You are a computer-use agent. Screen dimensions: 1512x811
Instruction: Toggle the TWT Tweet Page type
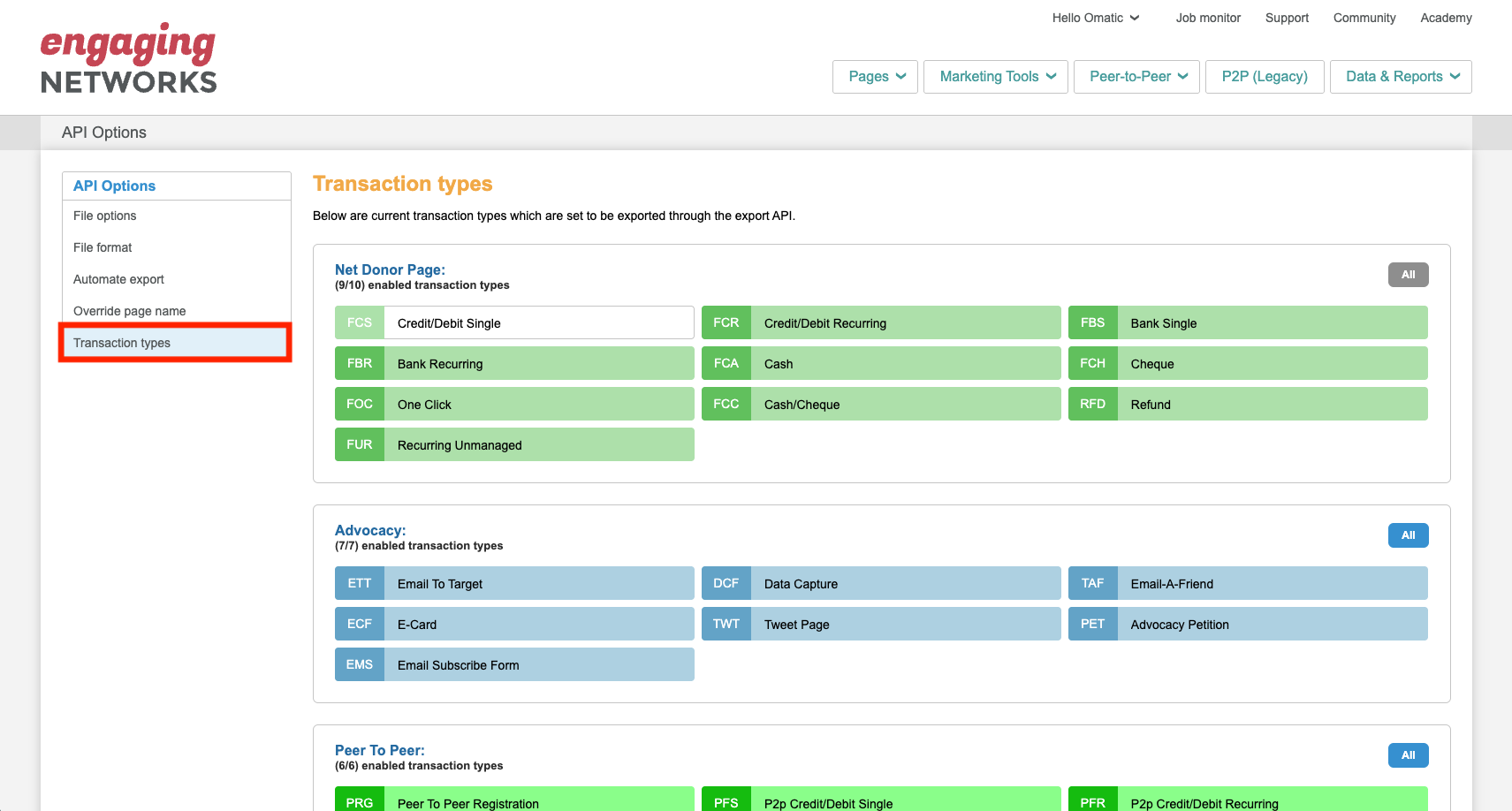[x=881, y=624]
